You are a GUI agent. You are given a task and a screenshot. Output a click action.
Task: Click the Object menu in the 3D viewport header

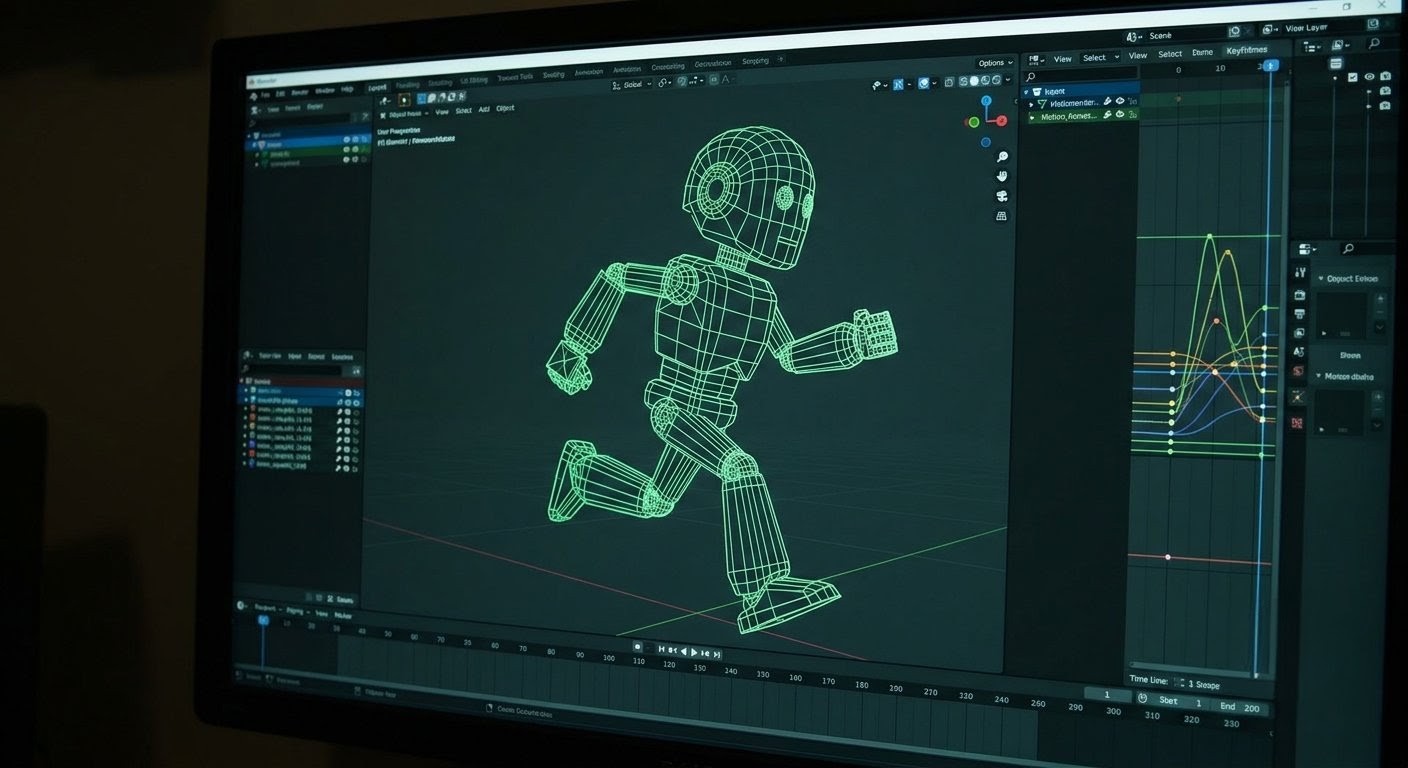tap(505, 108)
